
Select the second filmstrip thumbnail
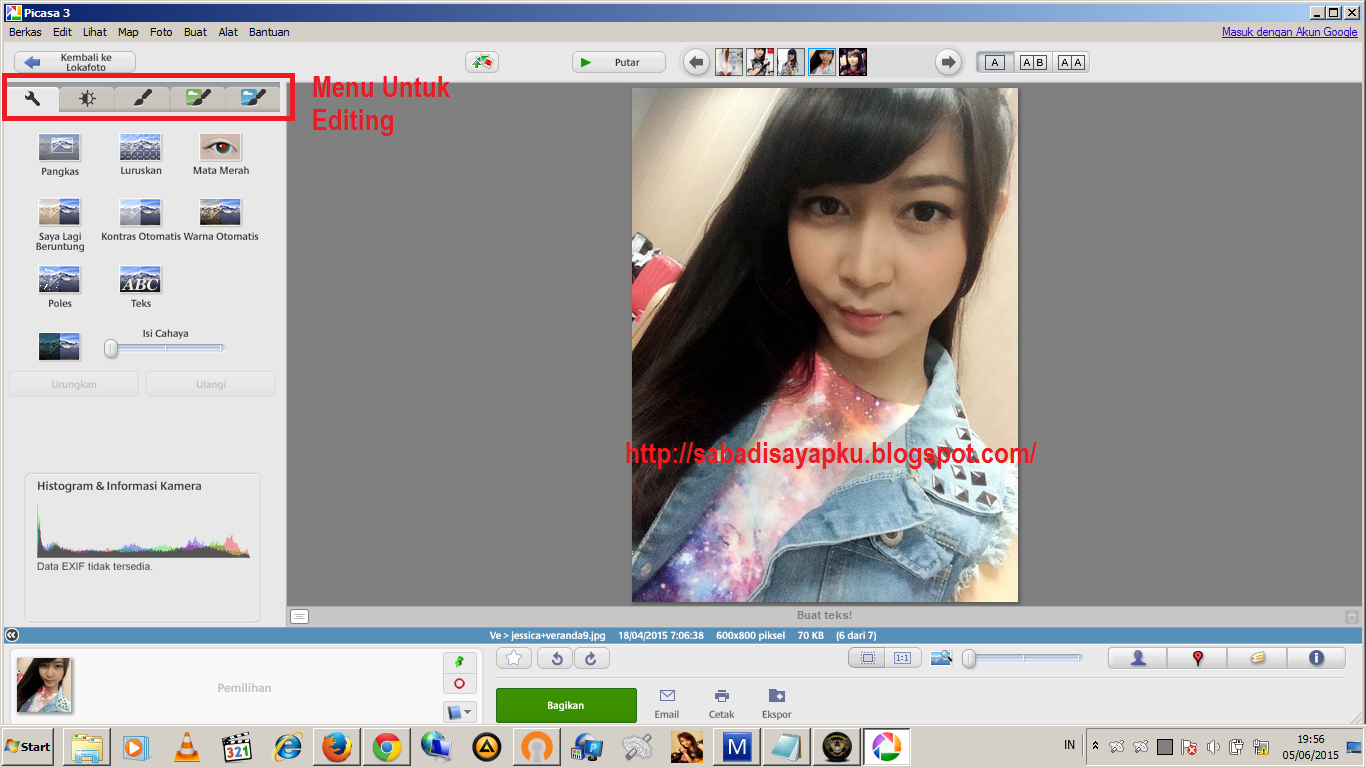pos(760,62)
